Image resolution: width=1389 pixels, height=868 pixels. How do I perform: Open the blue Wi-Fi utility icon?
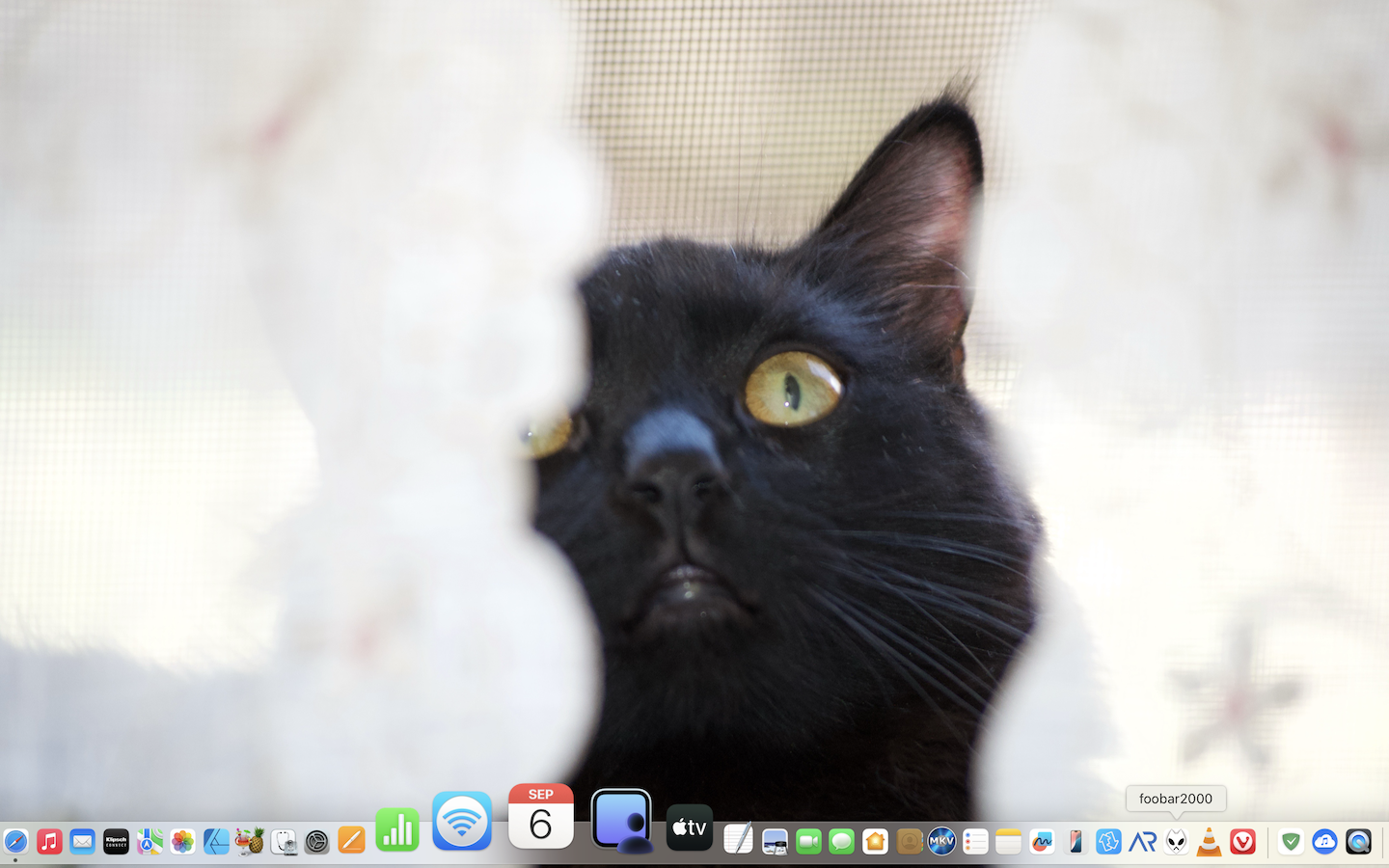[462, 821]
